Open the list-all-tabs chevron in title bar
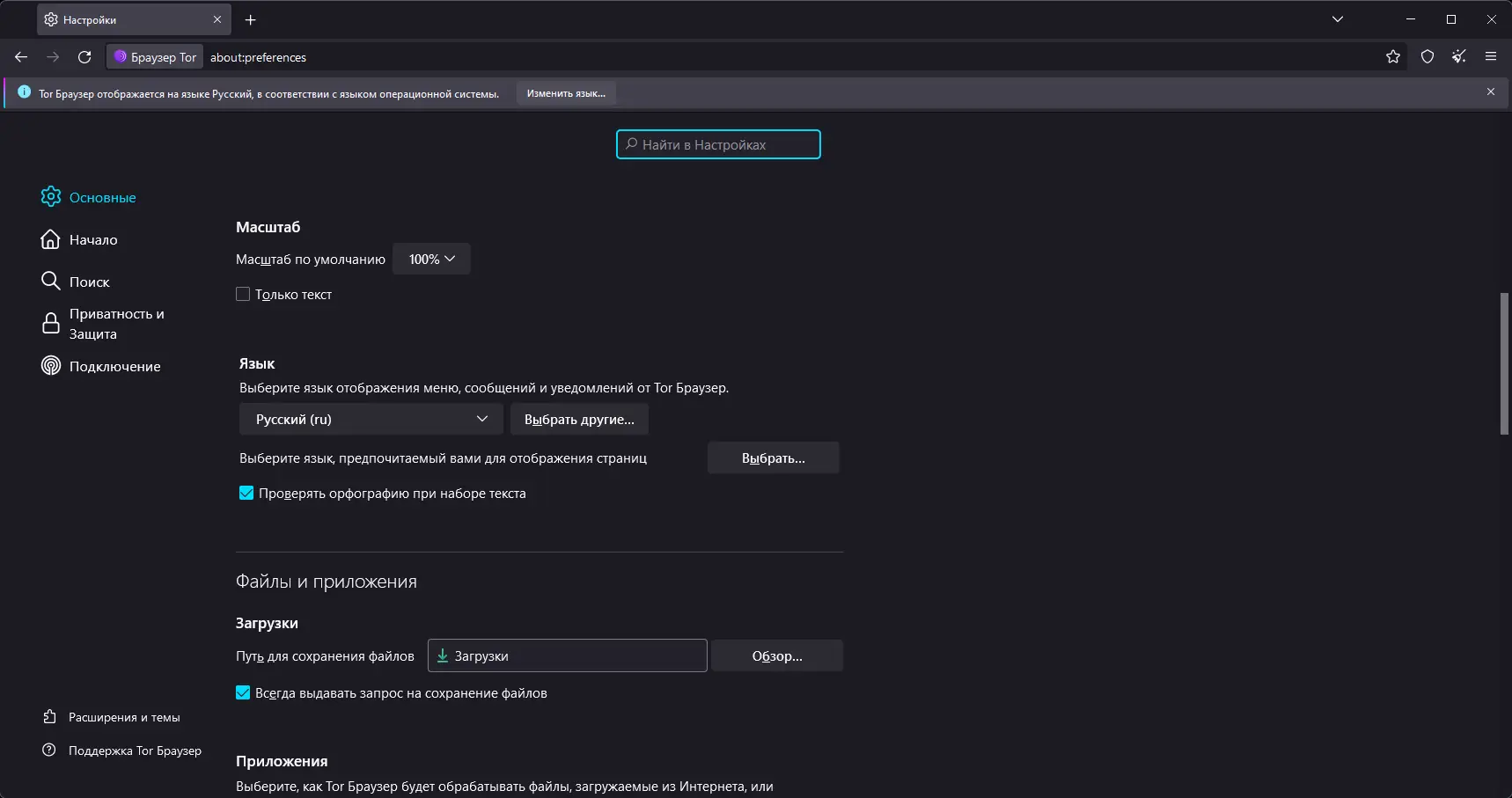 coord(1338,19)
